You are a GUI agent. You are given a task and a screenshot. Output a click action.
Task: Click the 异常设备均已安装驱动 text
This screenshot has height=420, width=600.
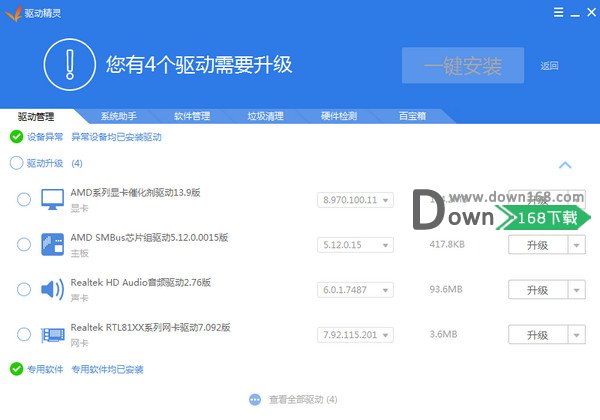click(116, 137)
